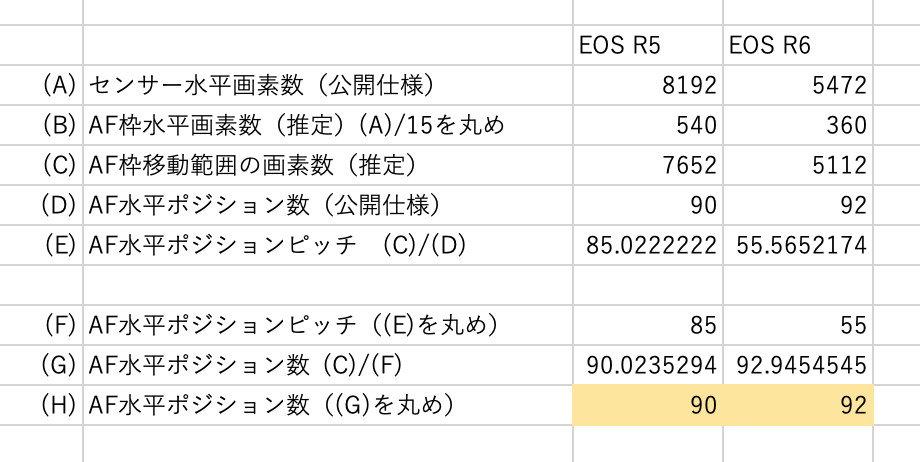The width and height of the screenshot is (920, 462).
Task: Select the AF水平ポジション数（公開仕様） label cell
Action: pos(327,206)
